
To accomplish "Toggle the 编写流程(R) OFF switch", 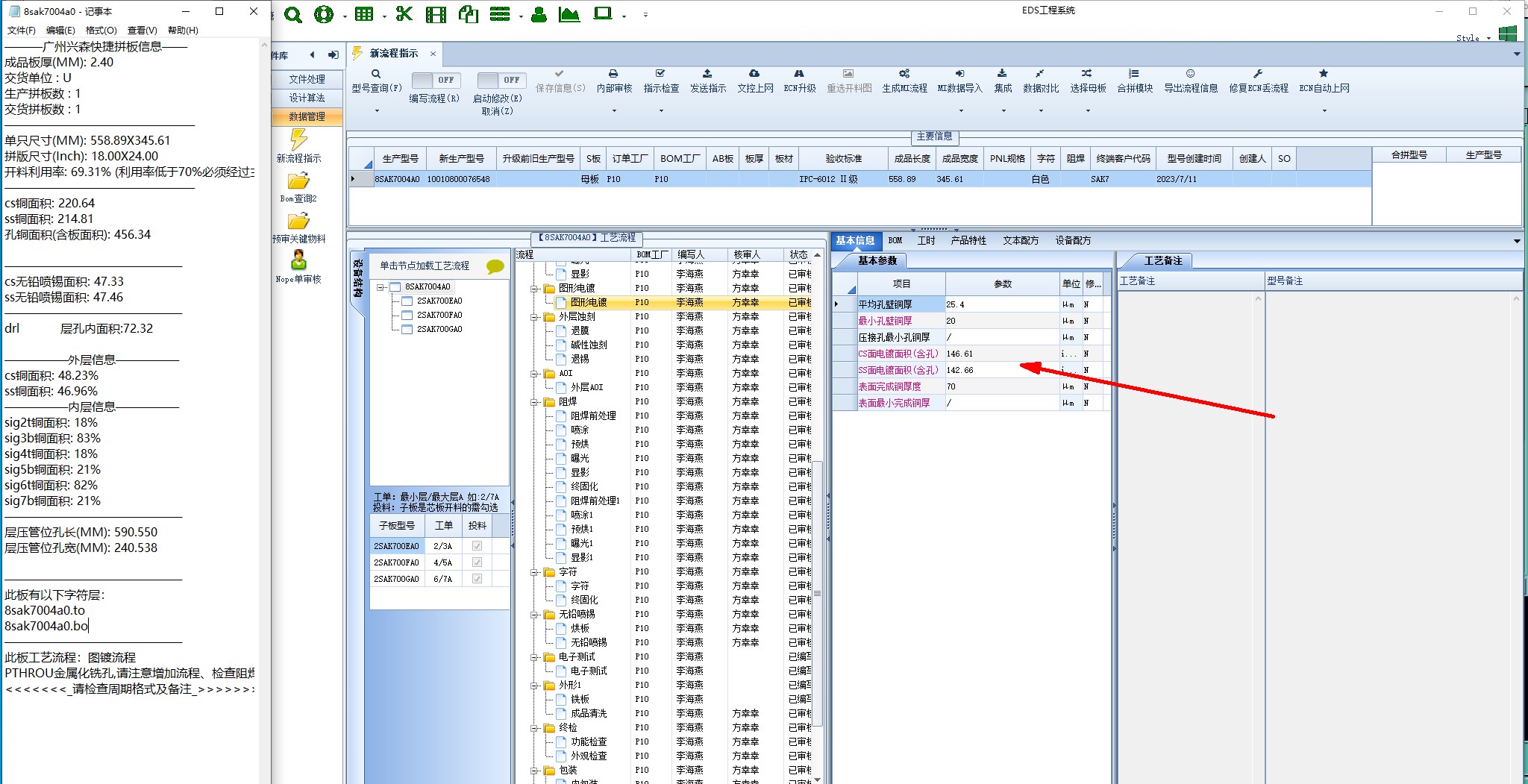I will (x=436, y=80).
